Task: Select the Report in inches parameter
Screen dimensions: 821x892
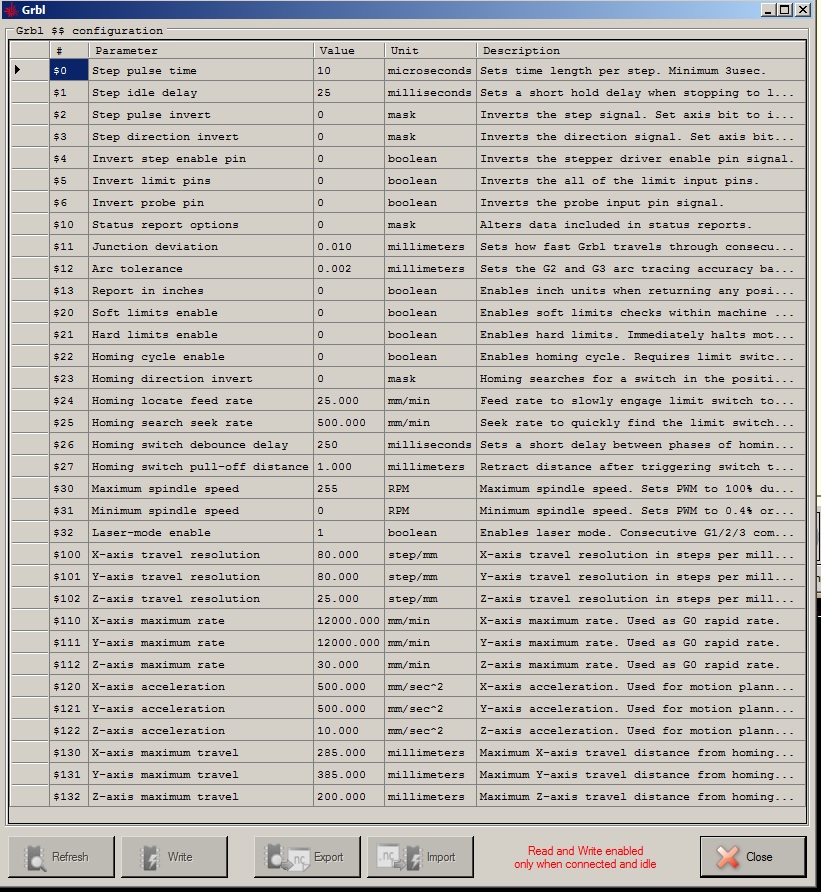Action: [x=201, y=290]
